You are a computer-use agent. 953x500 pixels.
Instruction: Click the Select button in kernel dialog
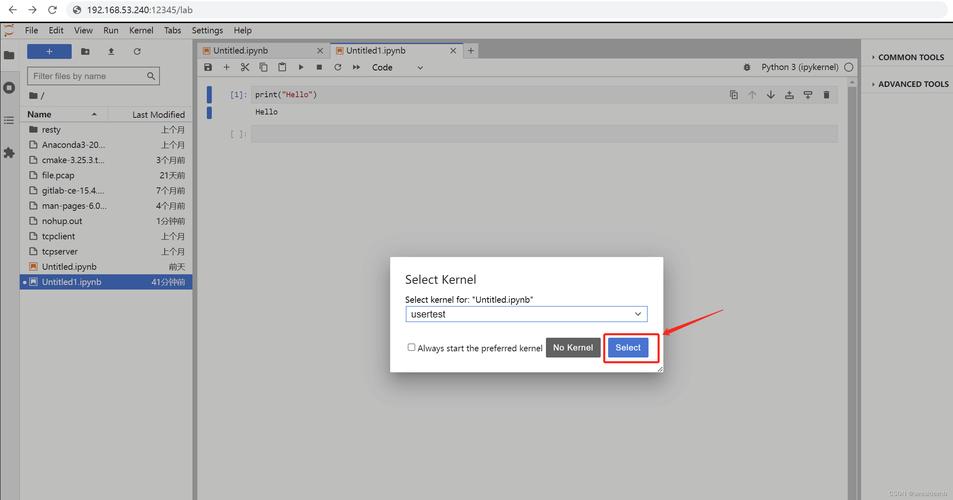[x=628, y=347]
